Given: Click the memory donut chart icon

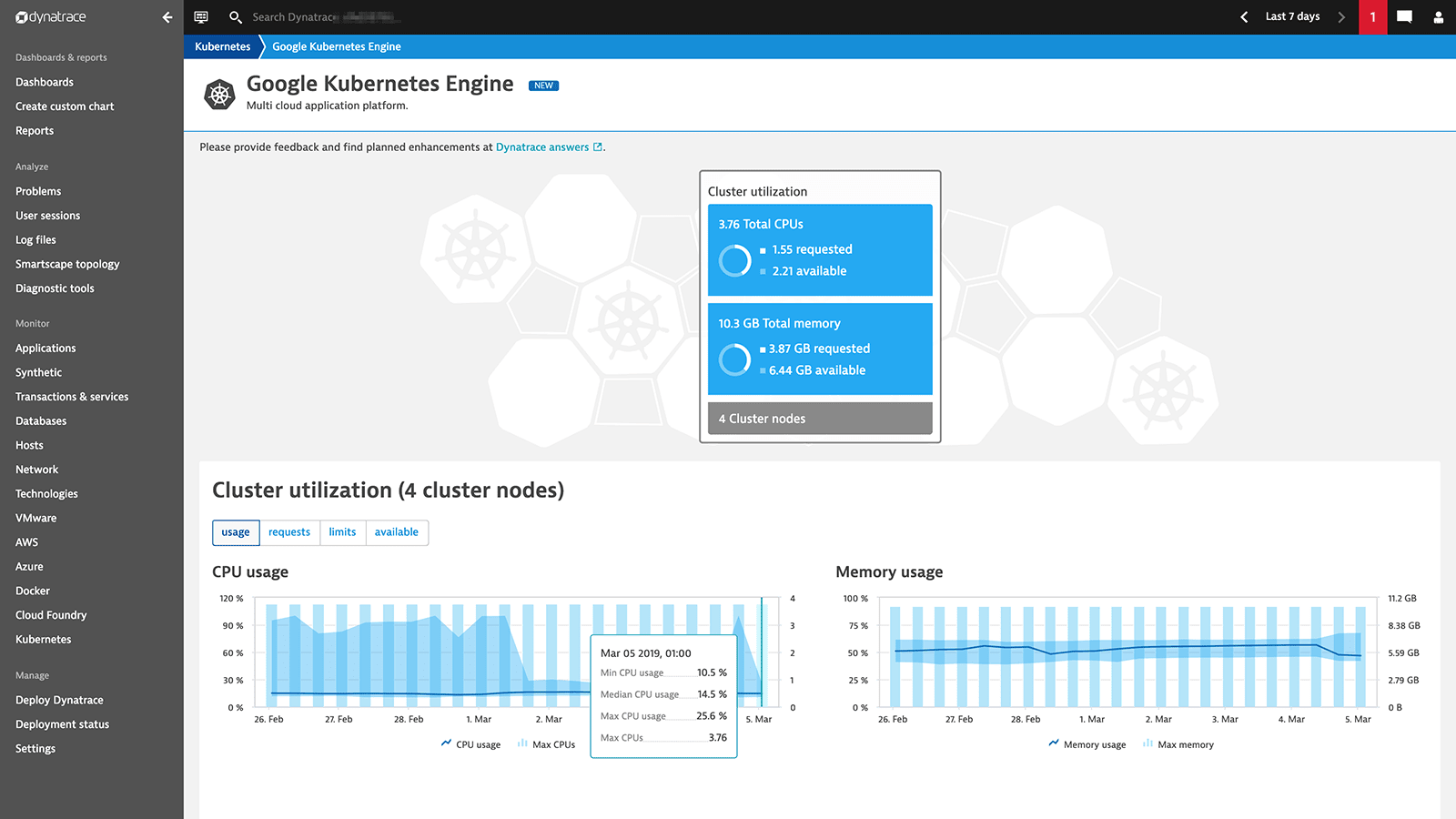Looking at the screenshot, I should coord(734,359).
